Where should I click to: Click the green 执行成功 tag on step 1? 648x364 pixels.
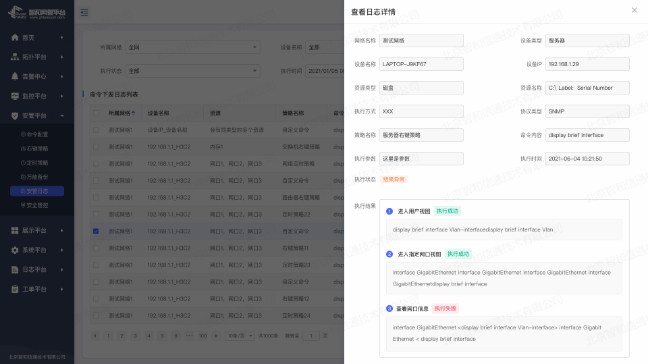coord(448,211)
